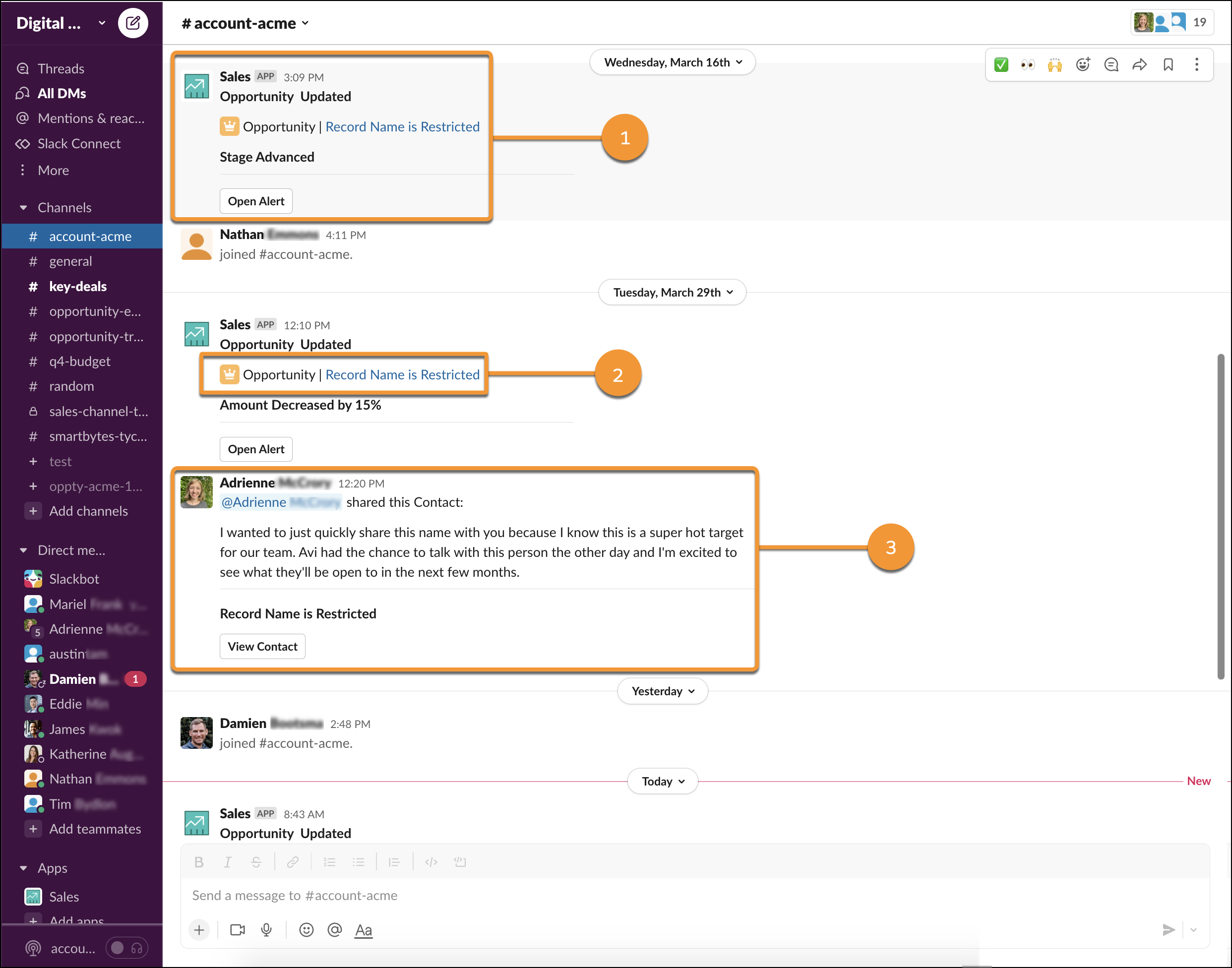The height and width of the screenshot is (968, 1232).
Task: Switch to the q4-budget channel
Action: click(x=82, y=362)
